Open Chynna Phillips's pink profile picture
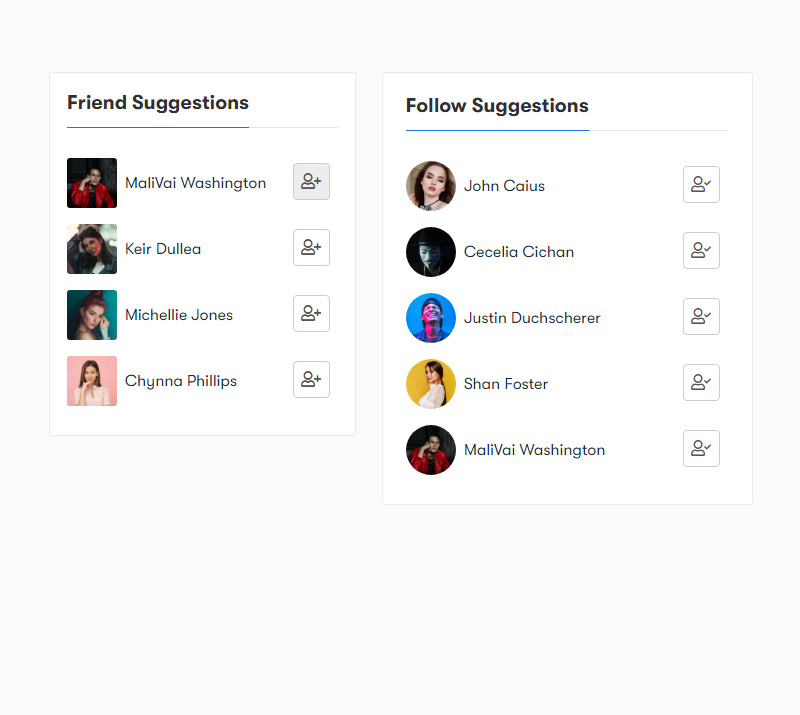The height and width of the screenshot is (715, 800). (x=92, y=381)
